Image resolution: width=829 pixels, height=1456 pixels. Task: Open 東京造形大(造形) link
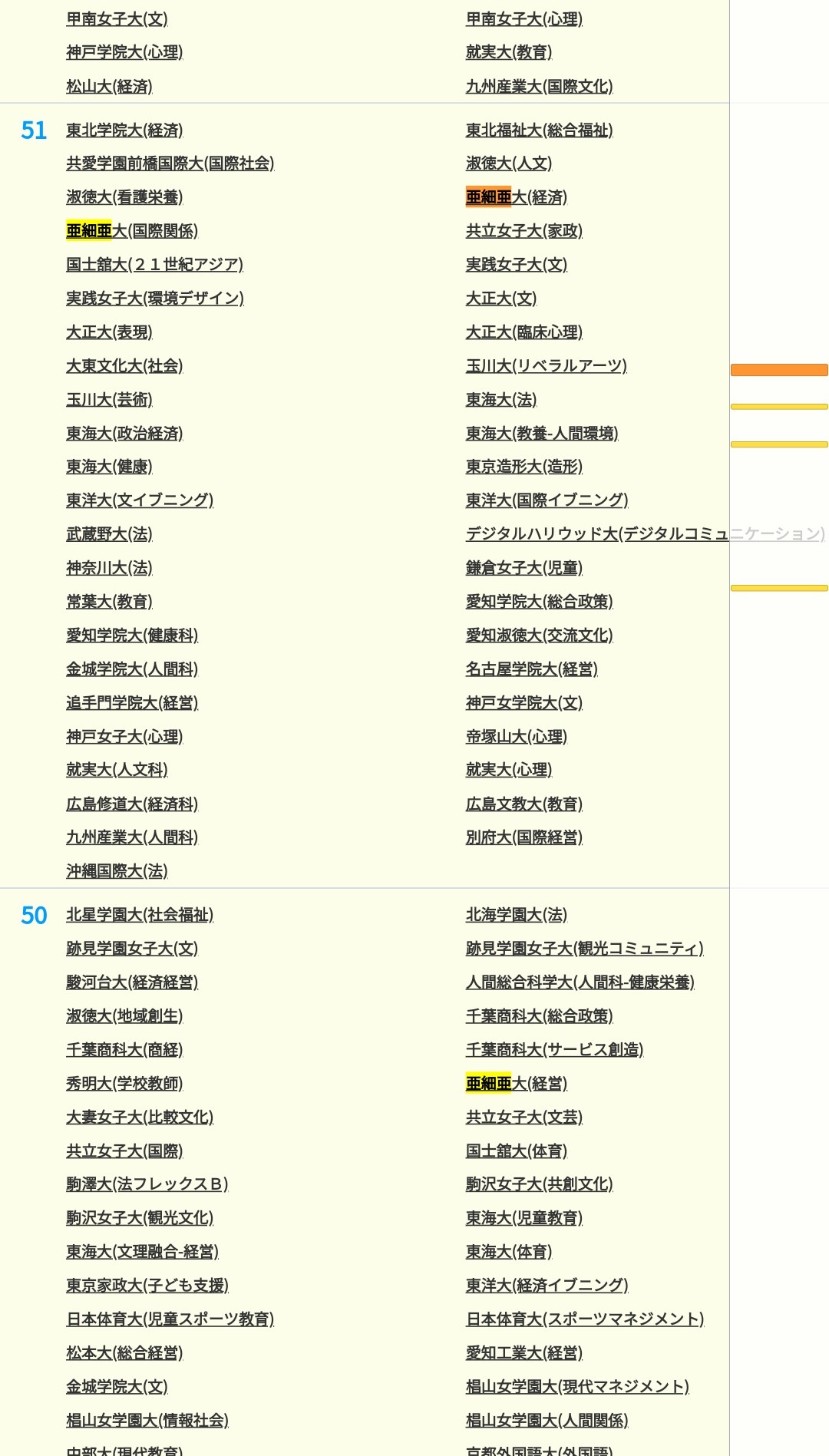(x=523, y=467)
